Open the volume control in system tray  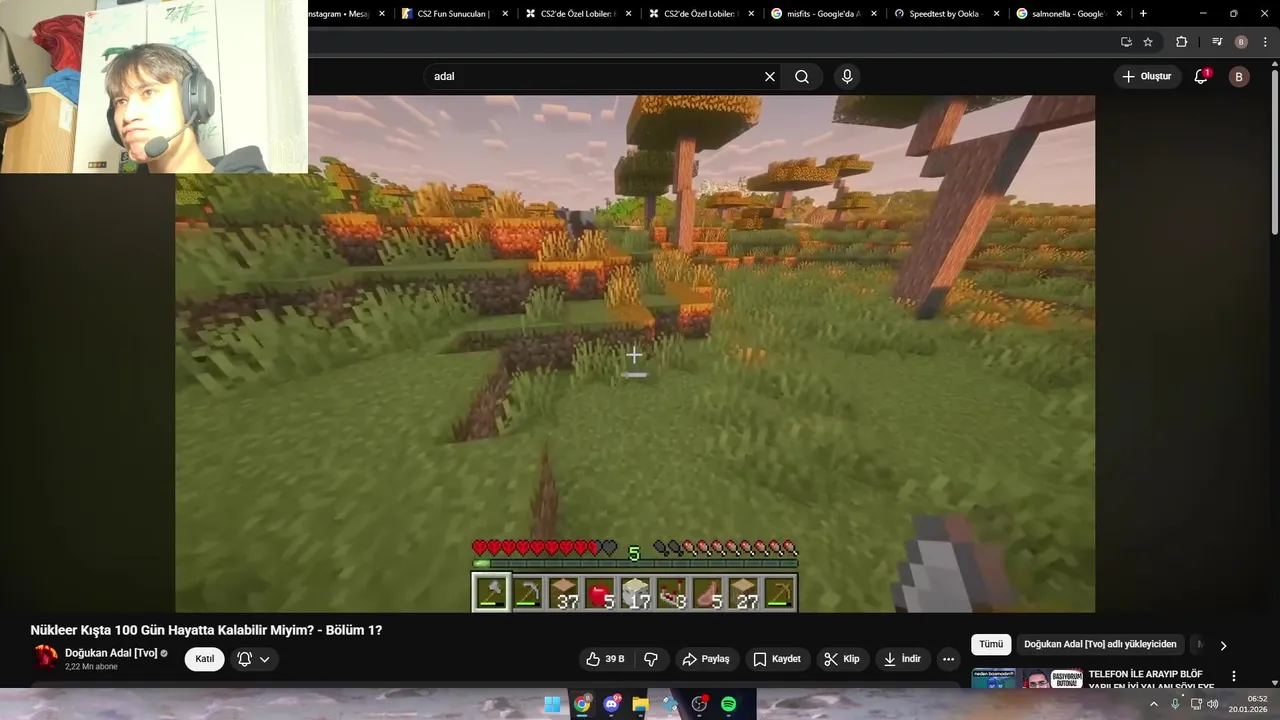pos(1213,704)
